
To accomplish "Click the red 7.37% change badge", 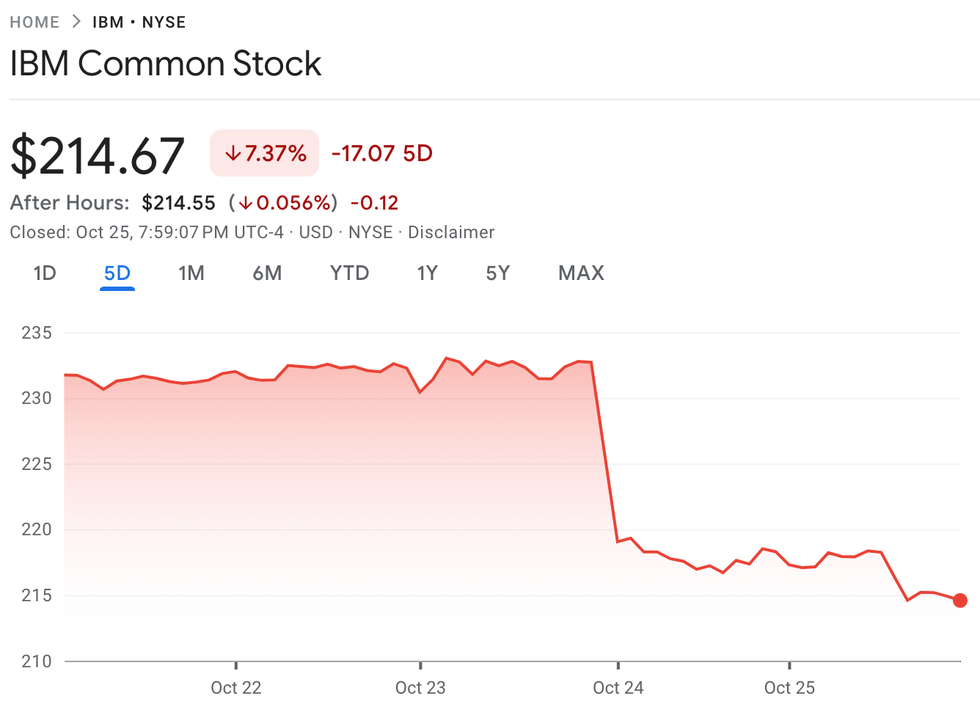I will (x=264, y=154).
